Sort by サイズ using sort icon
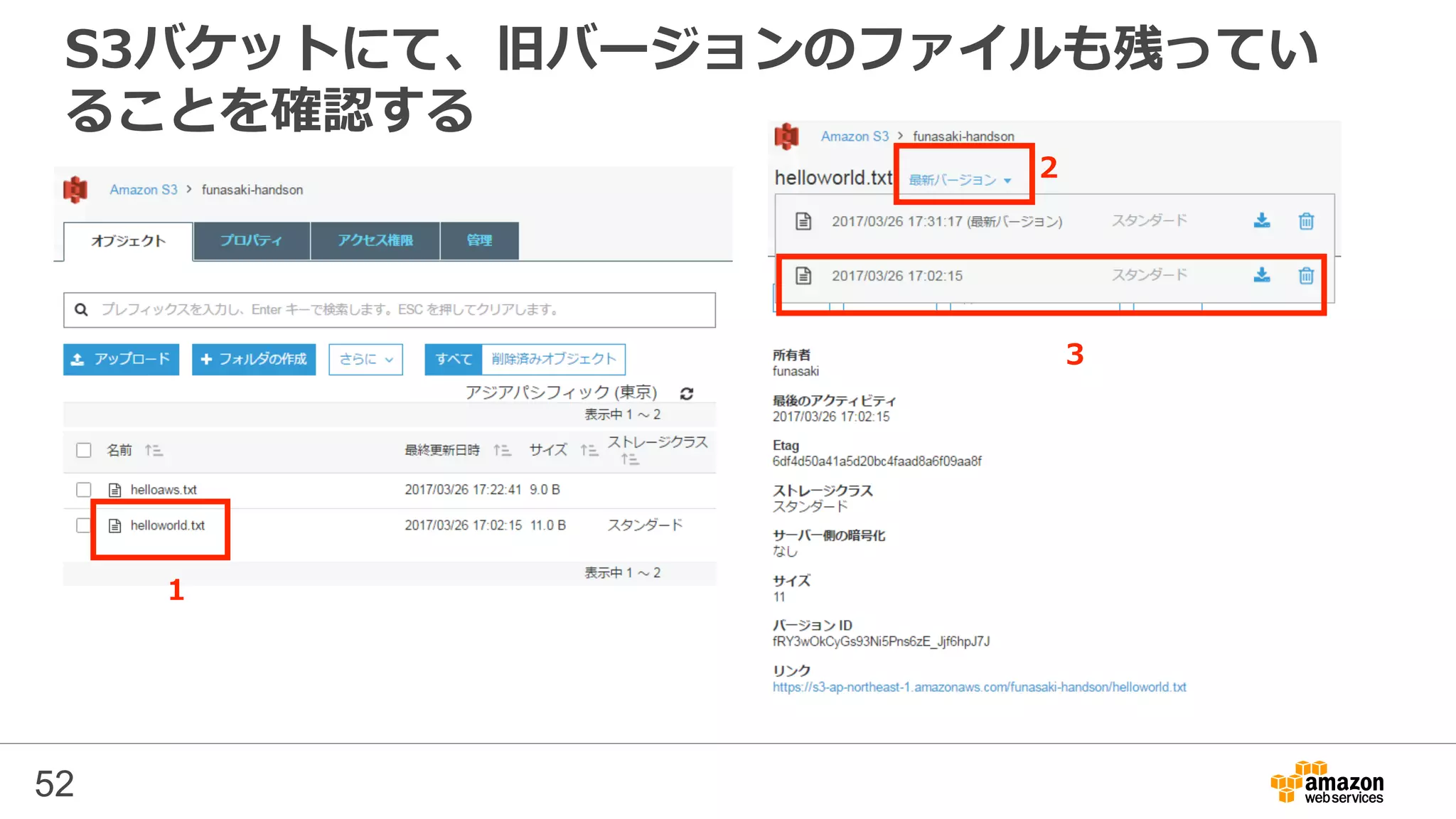The height and width of the screenshot is (819, 1456). (x=589, y=450)
